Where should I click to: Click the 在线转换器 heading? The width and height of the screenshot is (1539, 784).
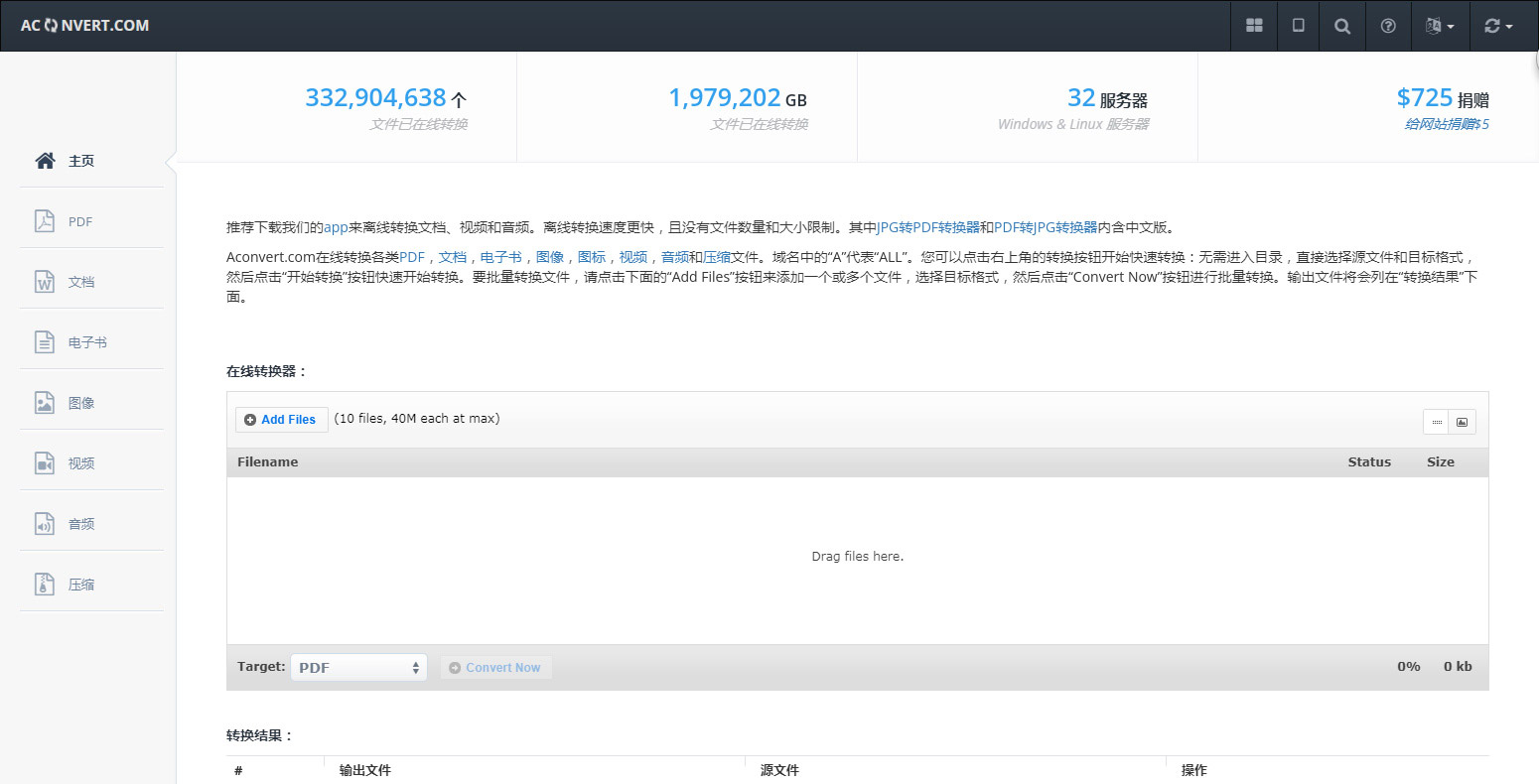coord(267,371)
